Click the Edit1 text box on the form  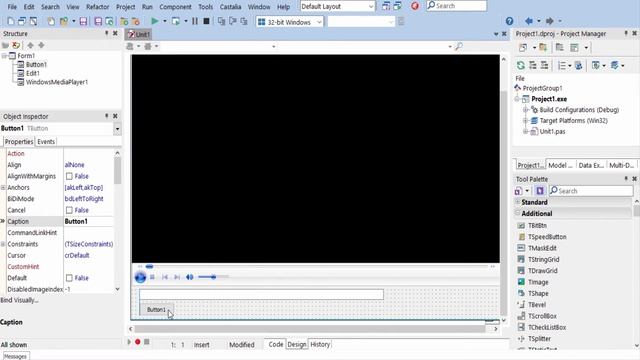point(261,294)
